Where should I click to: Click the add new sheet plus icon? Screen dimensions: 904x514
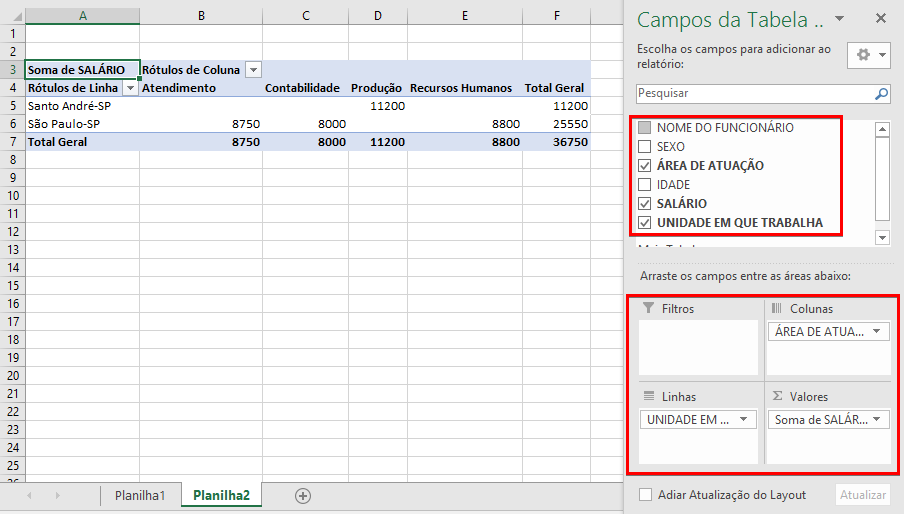click(x=303, y=496)
